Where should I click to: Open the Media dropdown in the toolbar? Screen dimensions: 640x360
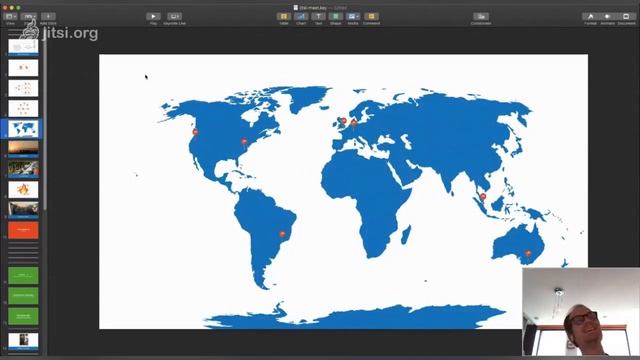(x=353, y=16)
